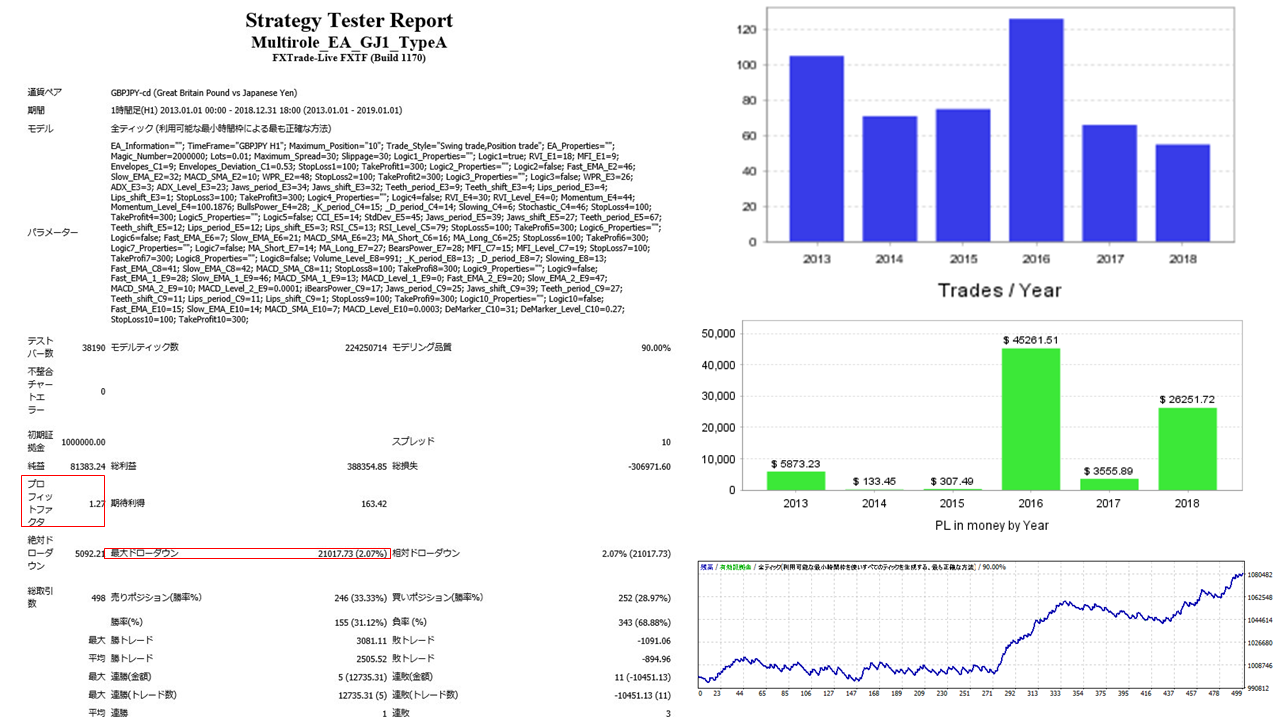Click the 2016 bar in Trades / Year chart
The height and width of the screenshot is (720, 1280).
pos(1037,130)
